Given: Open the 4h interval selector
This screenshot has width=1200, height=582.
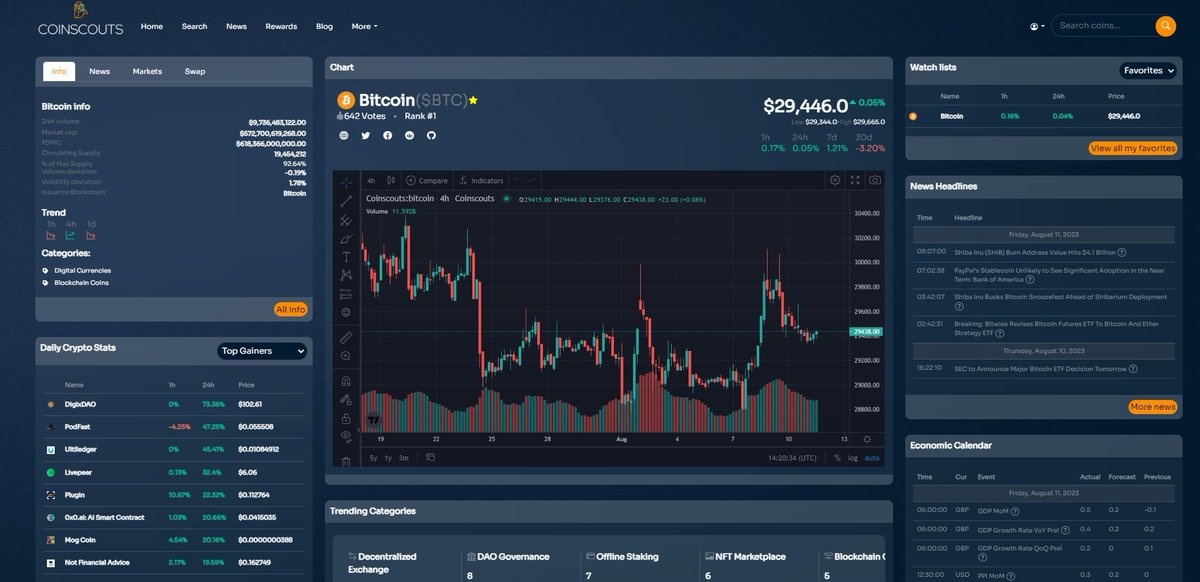Looking at the screenshot, I should [x=371, y=181].
